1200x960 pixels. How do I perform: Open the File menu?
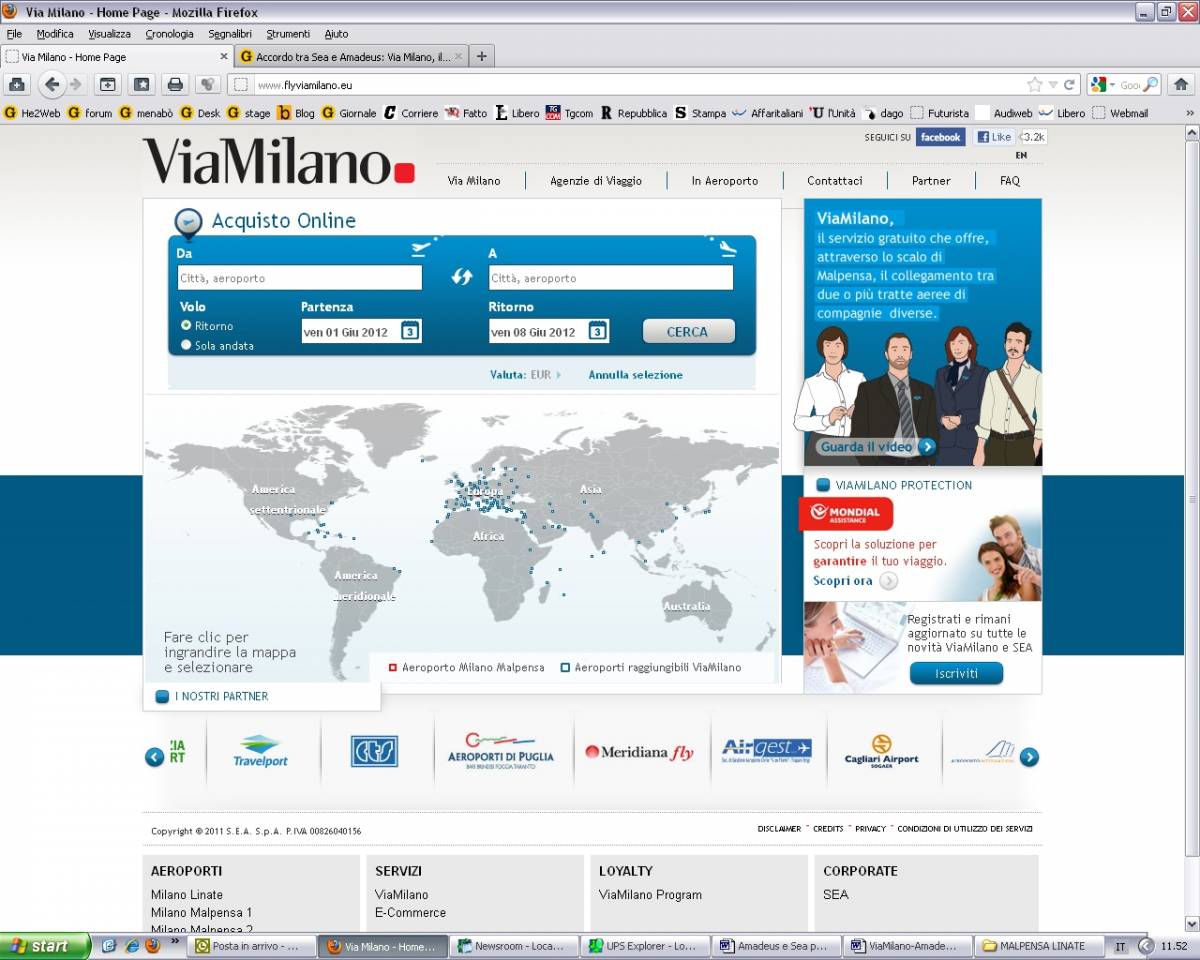pyautogui.click(x=14, y=34)
